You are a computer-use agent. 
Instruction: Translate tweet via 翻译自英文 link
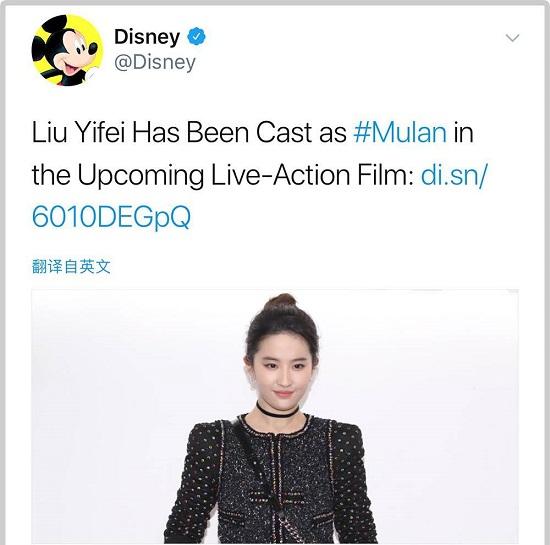click(71, 267)
